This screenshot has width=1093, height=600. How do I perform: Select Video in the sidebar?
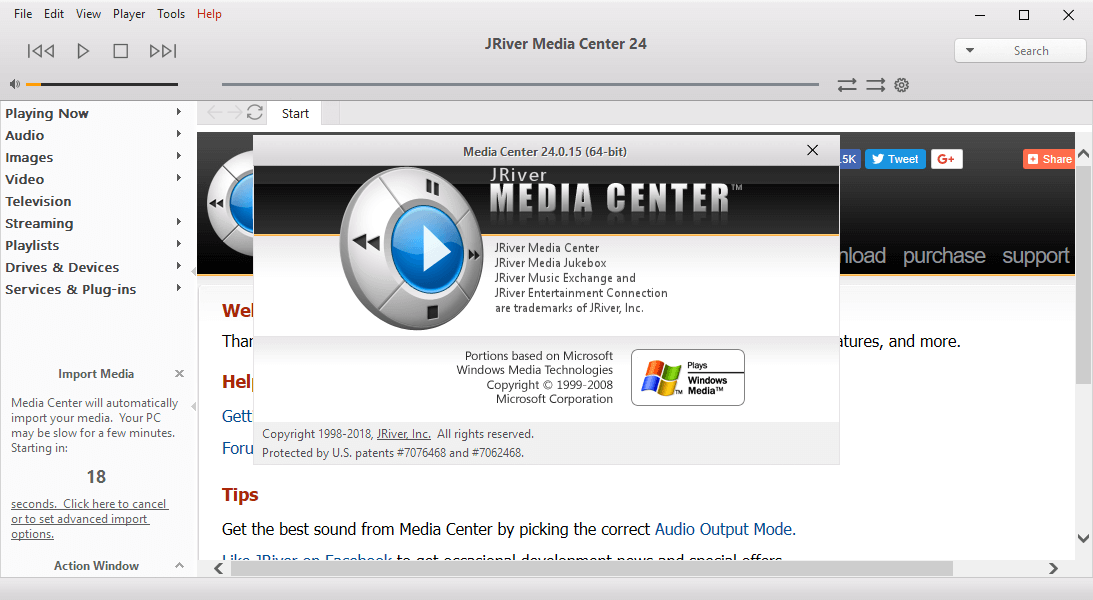click(x=24, y=179)
